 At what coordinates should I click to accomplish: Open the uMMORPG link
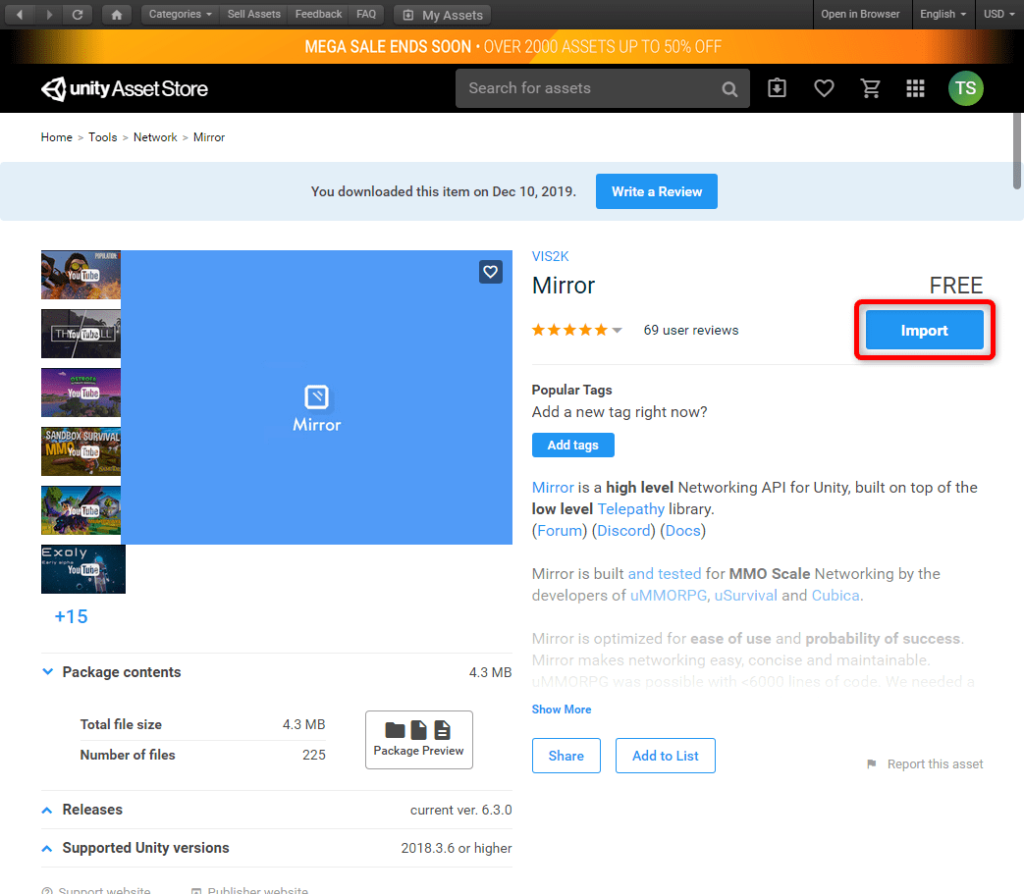point(668,596)
